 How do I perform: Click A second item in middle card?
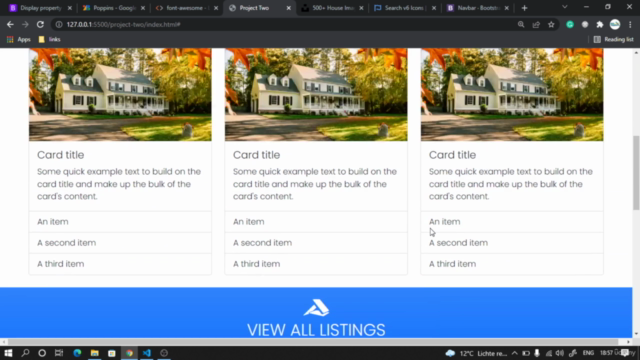(x=316, y=243)
